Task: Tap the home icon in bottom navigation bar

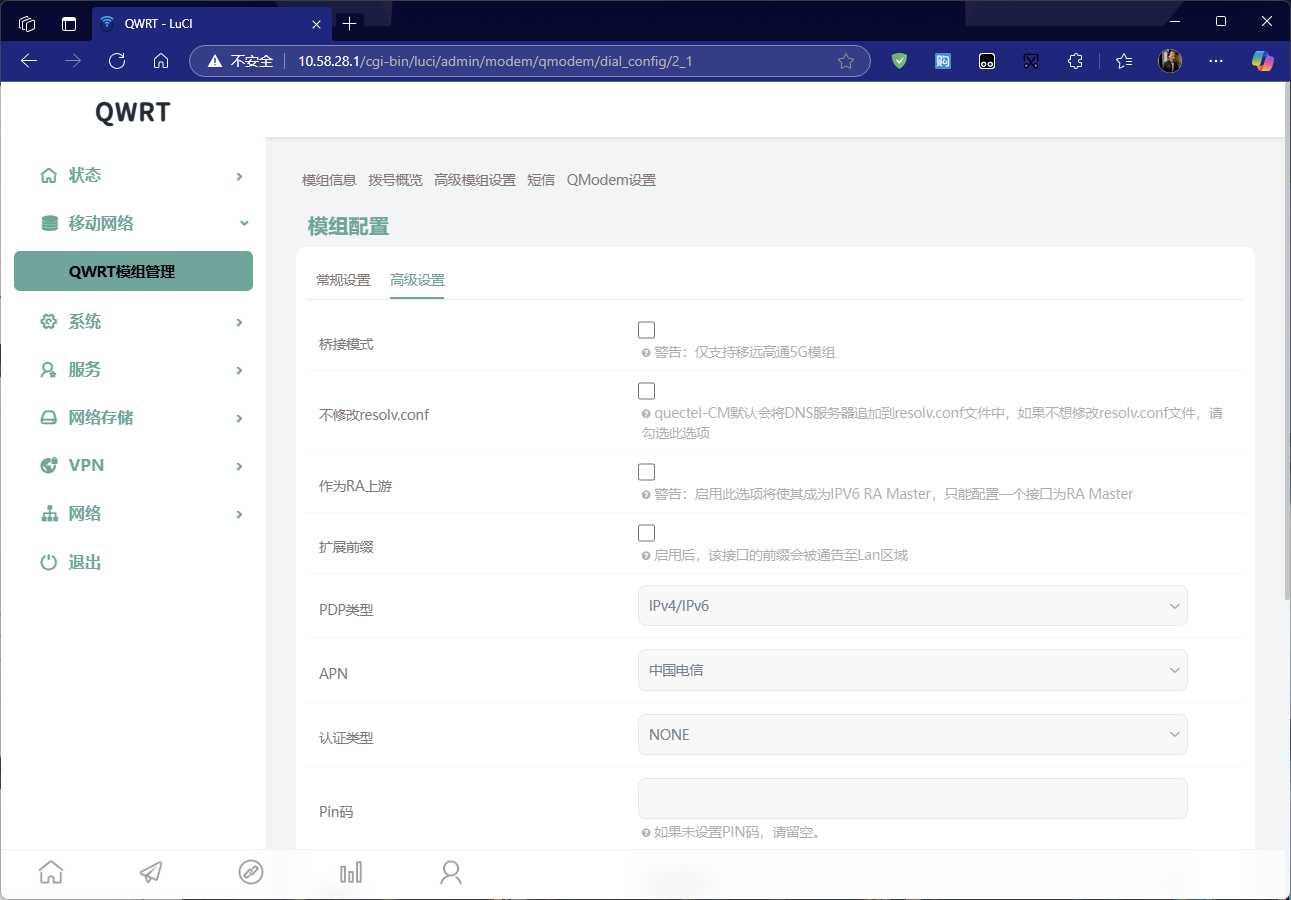Action: click(51, 872)
